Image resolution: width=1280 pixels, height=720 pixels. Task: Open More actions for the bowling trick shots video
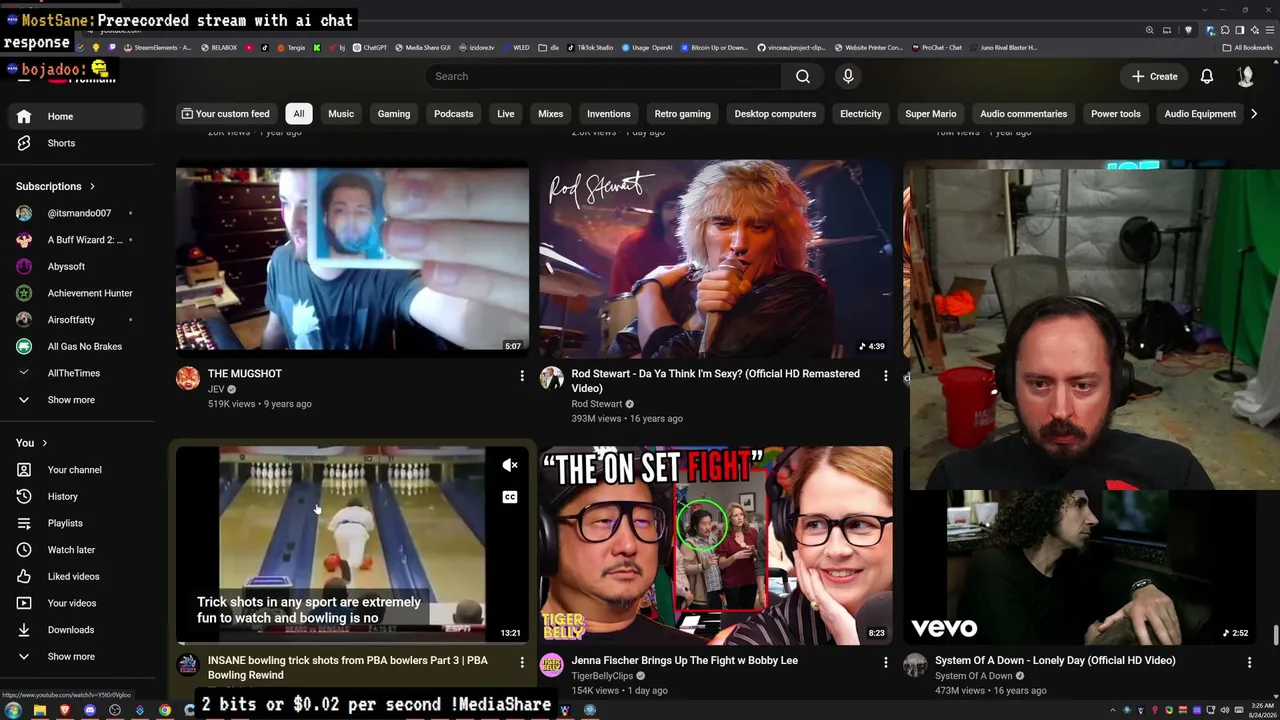tap(521, 662)
